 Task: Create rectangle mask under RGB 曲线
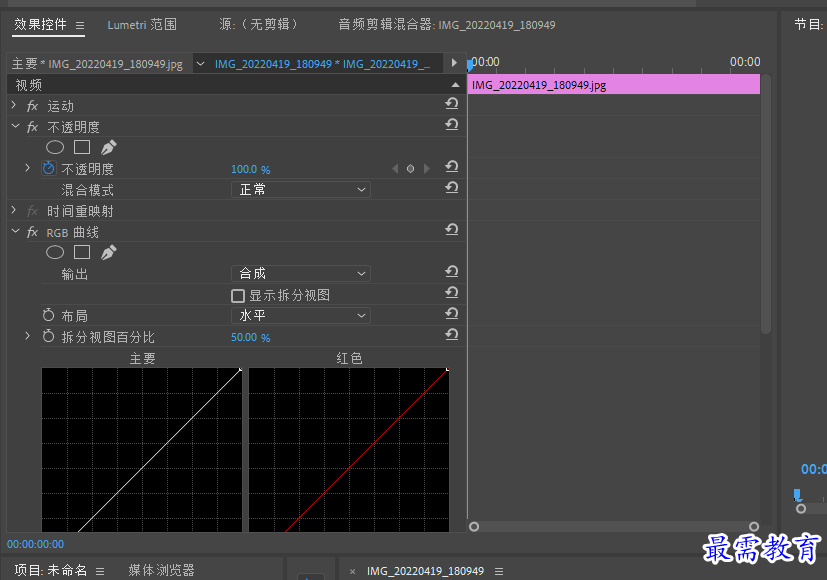pyautogui.click(x=82, y=253)
